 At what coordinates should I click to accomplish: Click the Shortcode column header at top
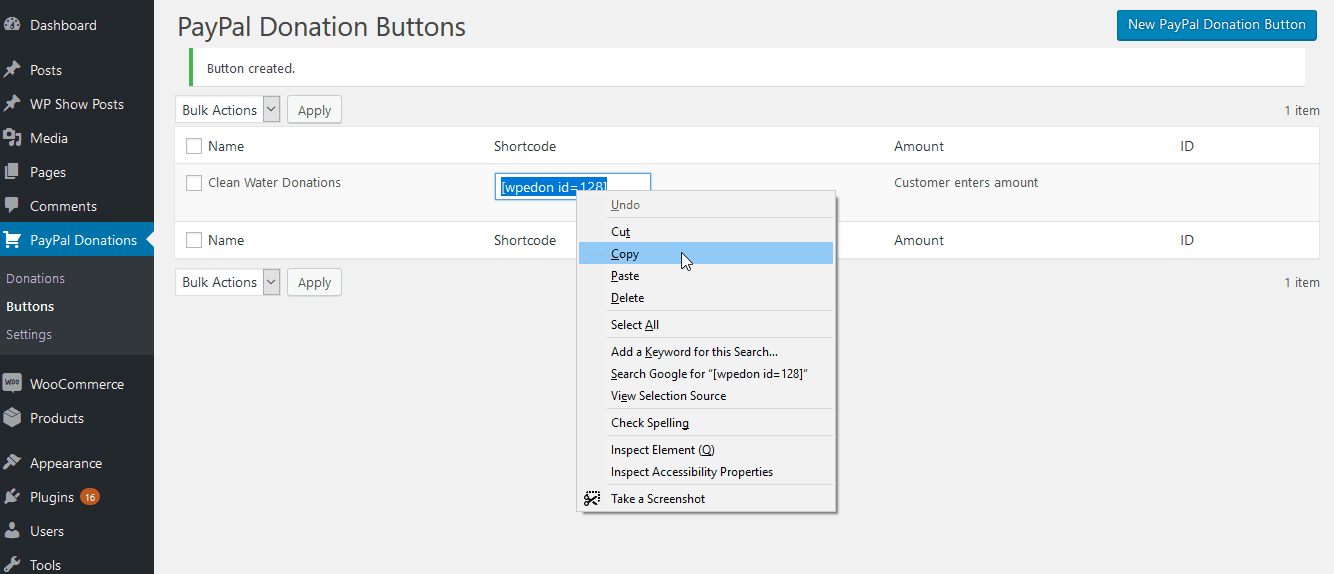(525, 147)
